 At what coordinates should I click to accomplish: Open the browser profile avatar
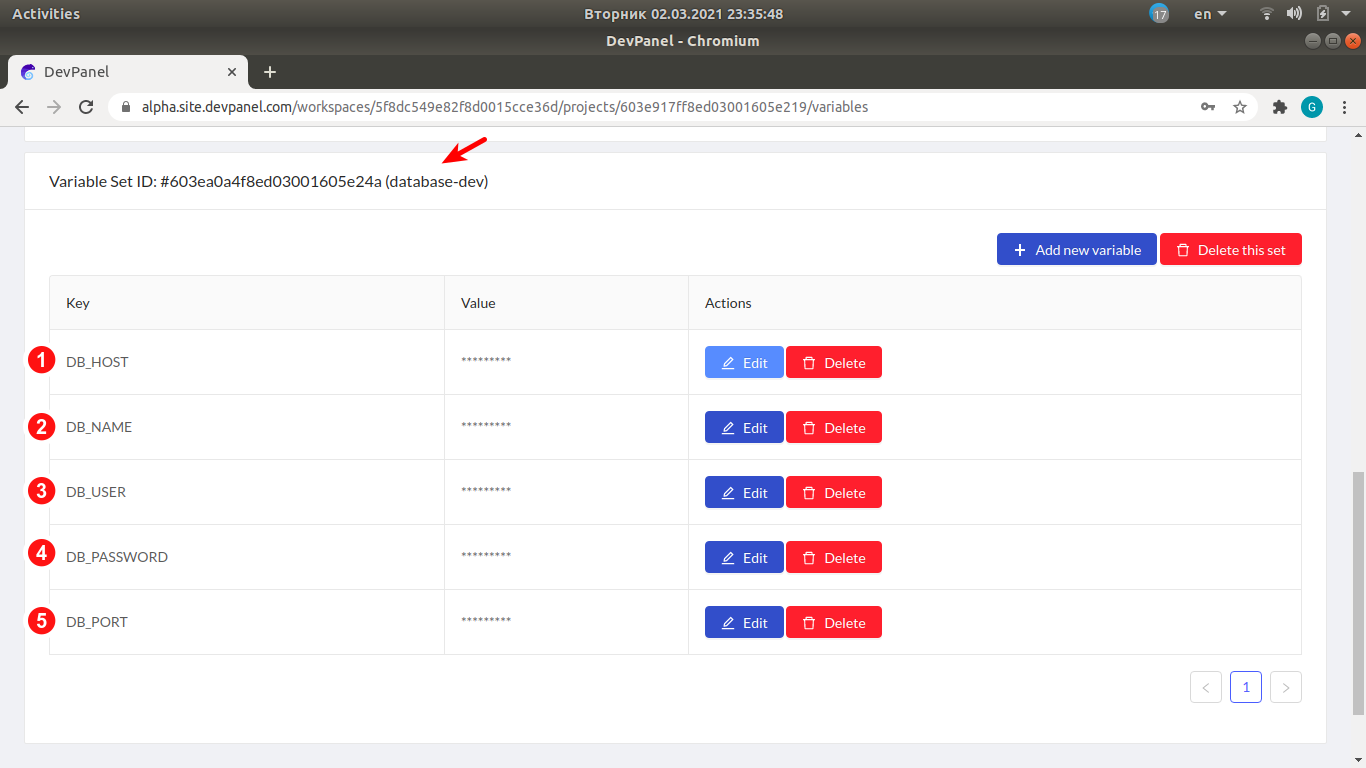tap(1311, 107)
